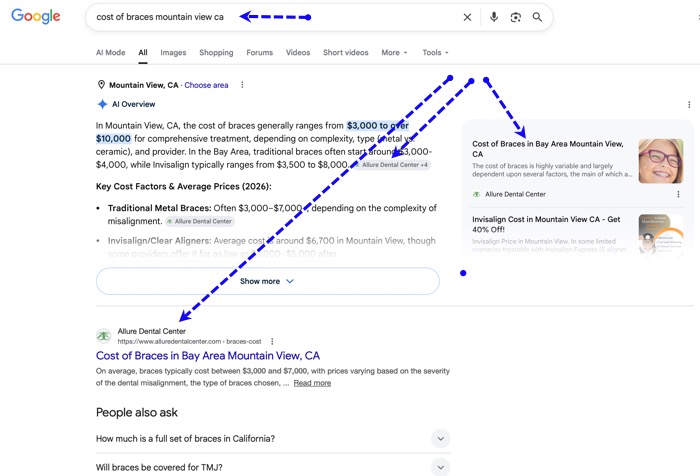The height and width of the screenshot is (476, 700).
Task: Click the 'Mountain View, CA' location text
Action: click(x=143, y=85)
